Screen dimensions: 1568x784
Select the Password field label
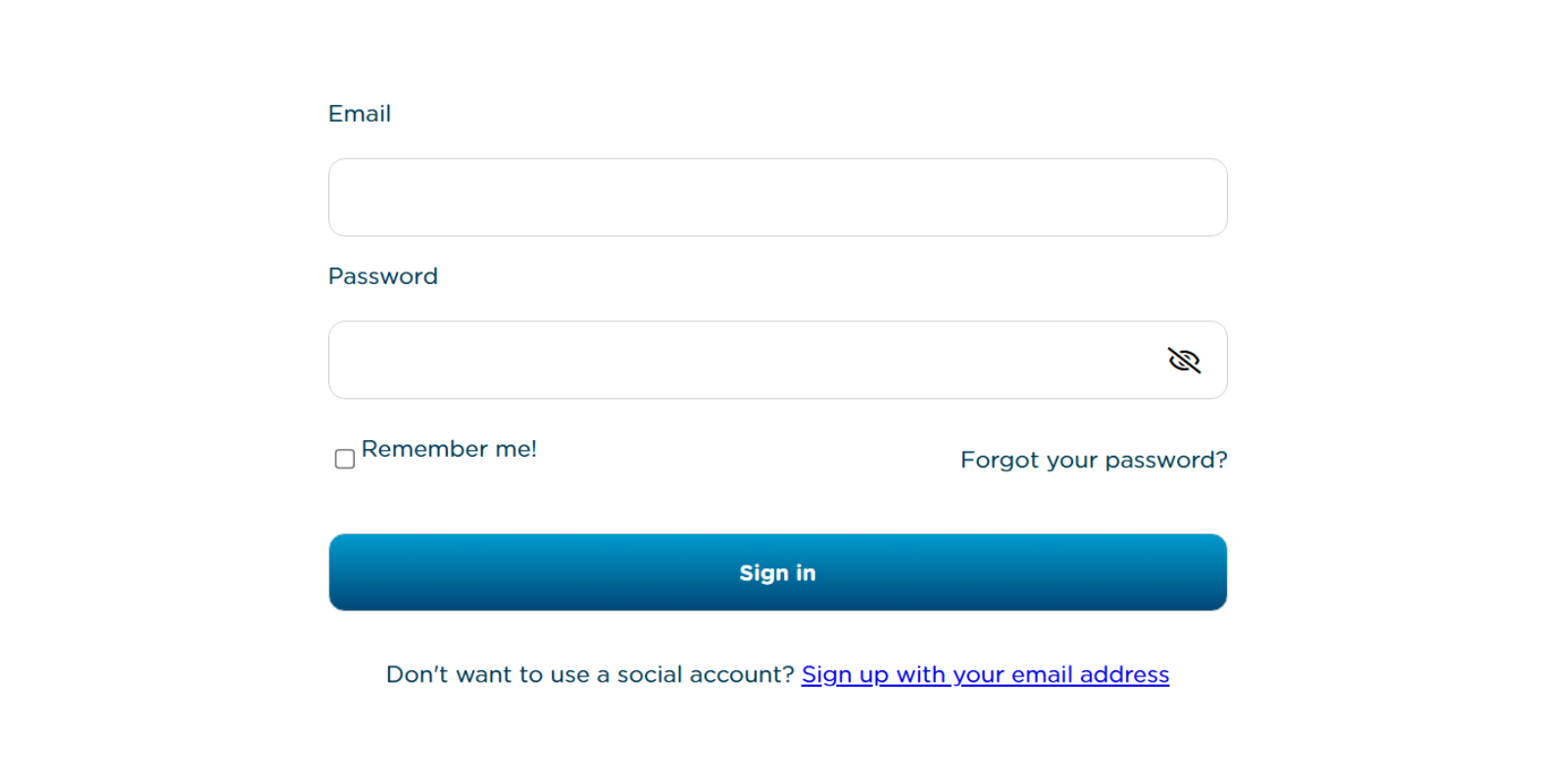tap(383, 276)
